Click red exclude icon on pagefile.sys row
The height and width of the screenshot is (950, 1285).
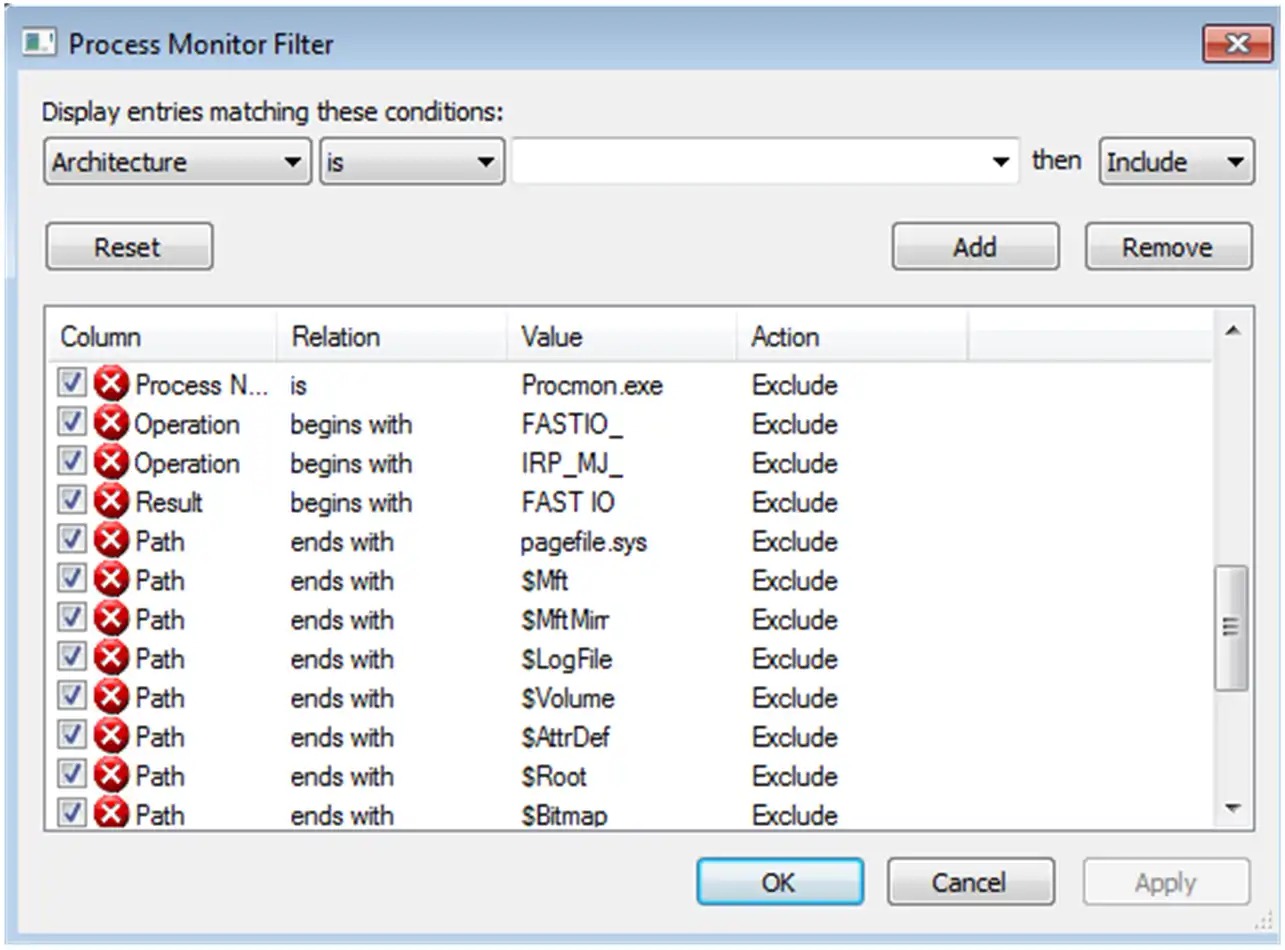pyautogui.click(x=111, y=542)
